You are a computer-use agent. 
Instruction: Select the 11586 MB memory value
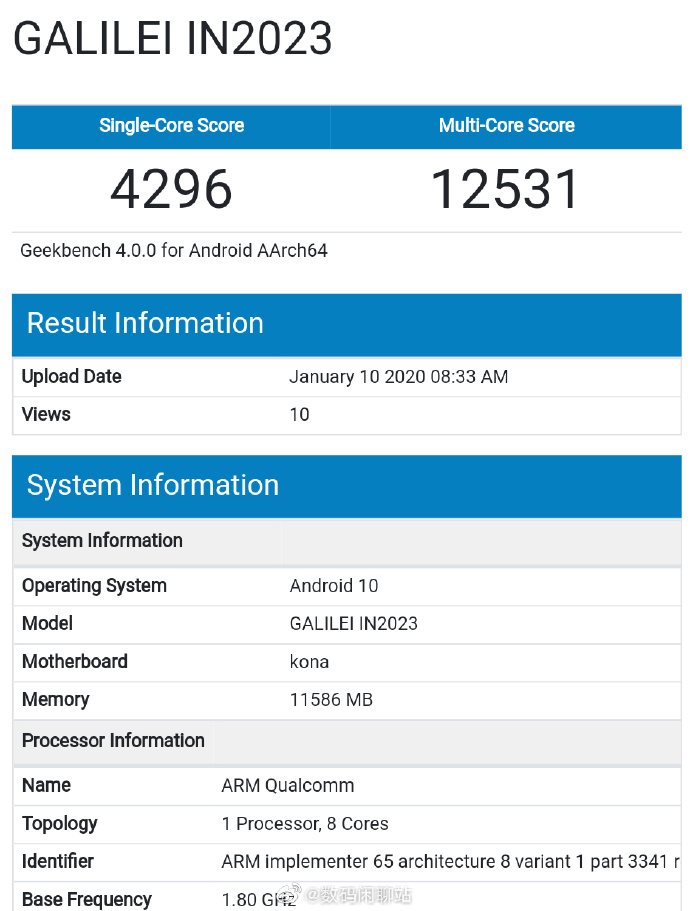tap(331, 700)
